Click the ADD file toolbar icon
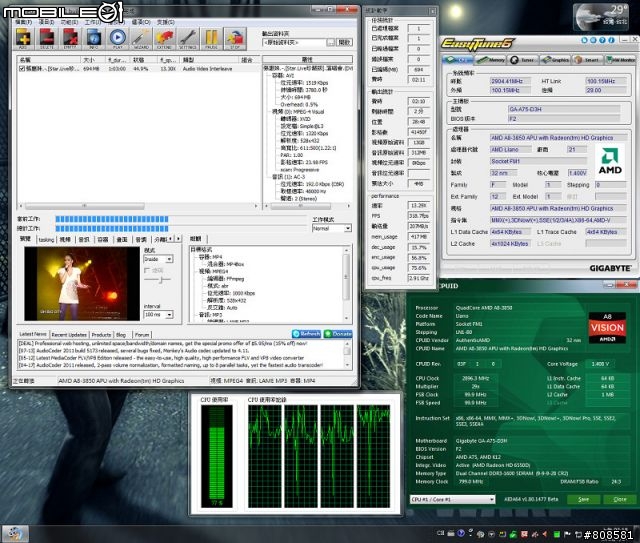The width and height of the screenshot is (640, 543). click(x=23, y=39)
